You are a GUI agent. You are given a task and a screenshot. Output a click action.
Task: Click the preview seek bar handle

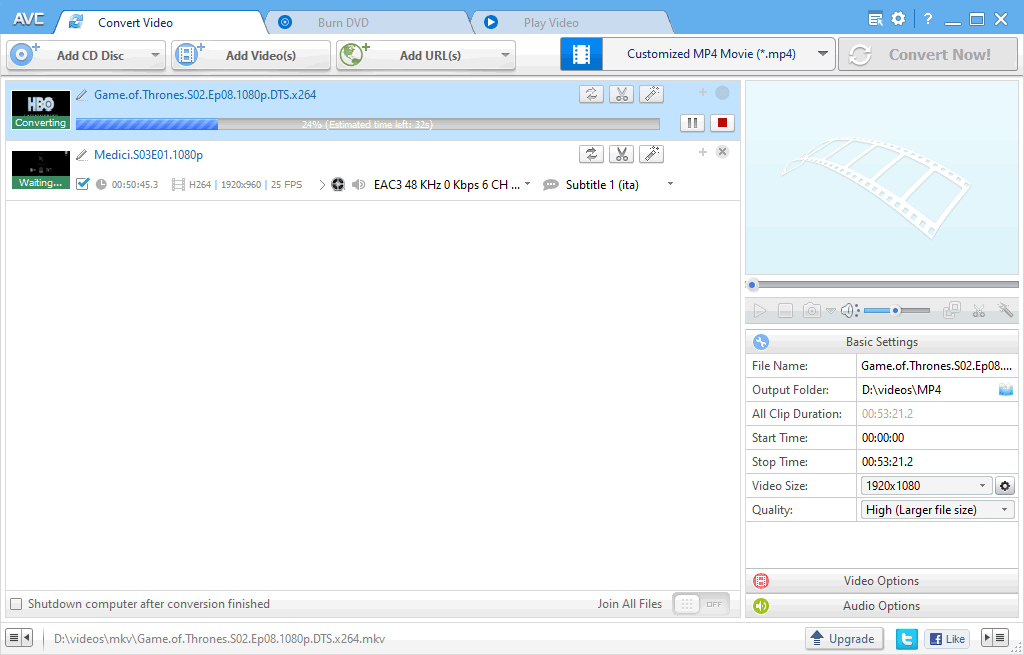pos(752,285)
